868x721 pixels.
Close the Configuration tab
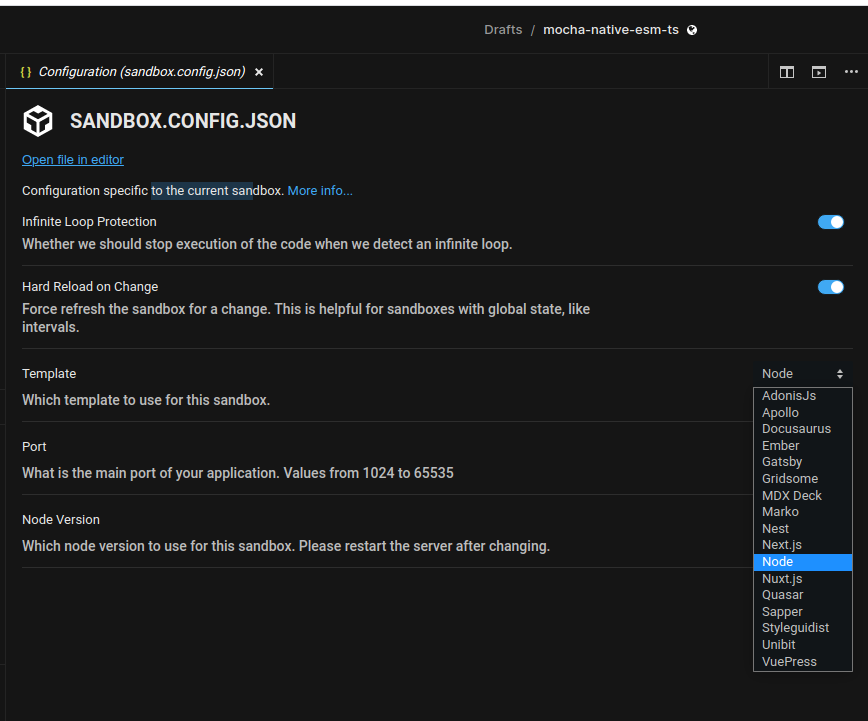[x=259, y=72]
